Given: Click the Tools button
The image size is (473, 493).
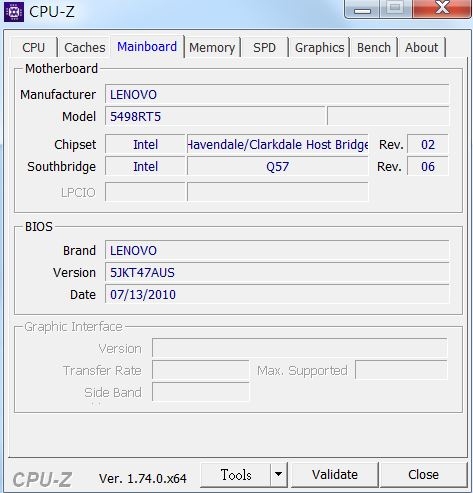Looking at the screenshot, I should [x=236, y=474].
